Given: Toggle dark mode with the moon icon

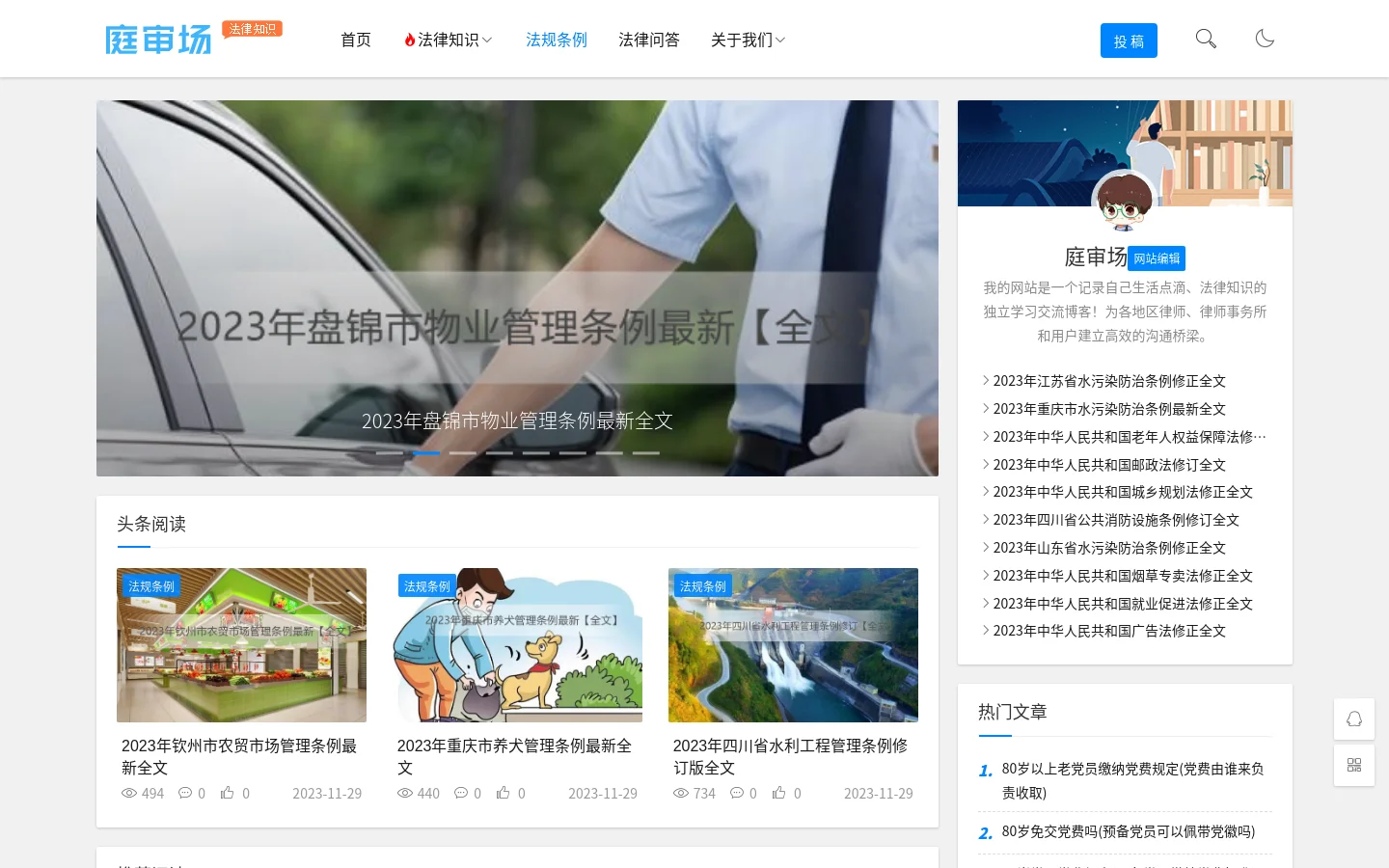Looking at the screenshot, I should [x=1265, y=39].
